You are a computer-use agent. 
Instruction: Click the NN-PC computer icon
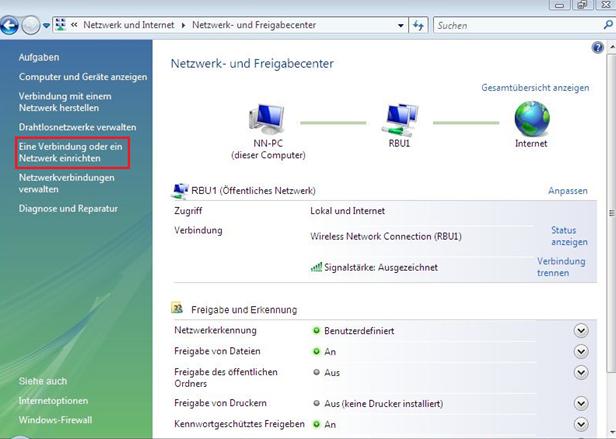coord(267,120)
